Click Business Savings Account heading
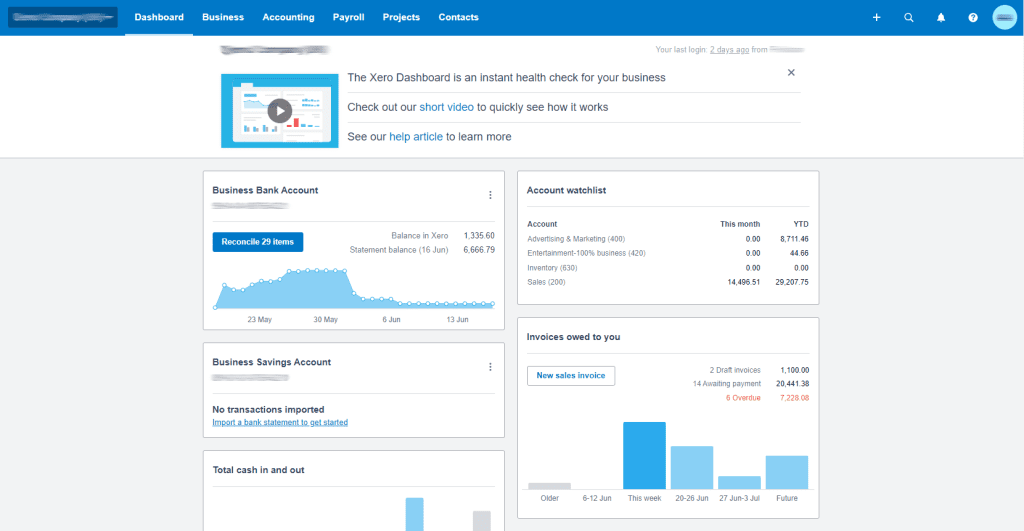 tap(272, 362)
